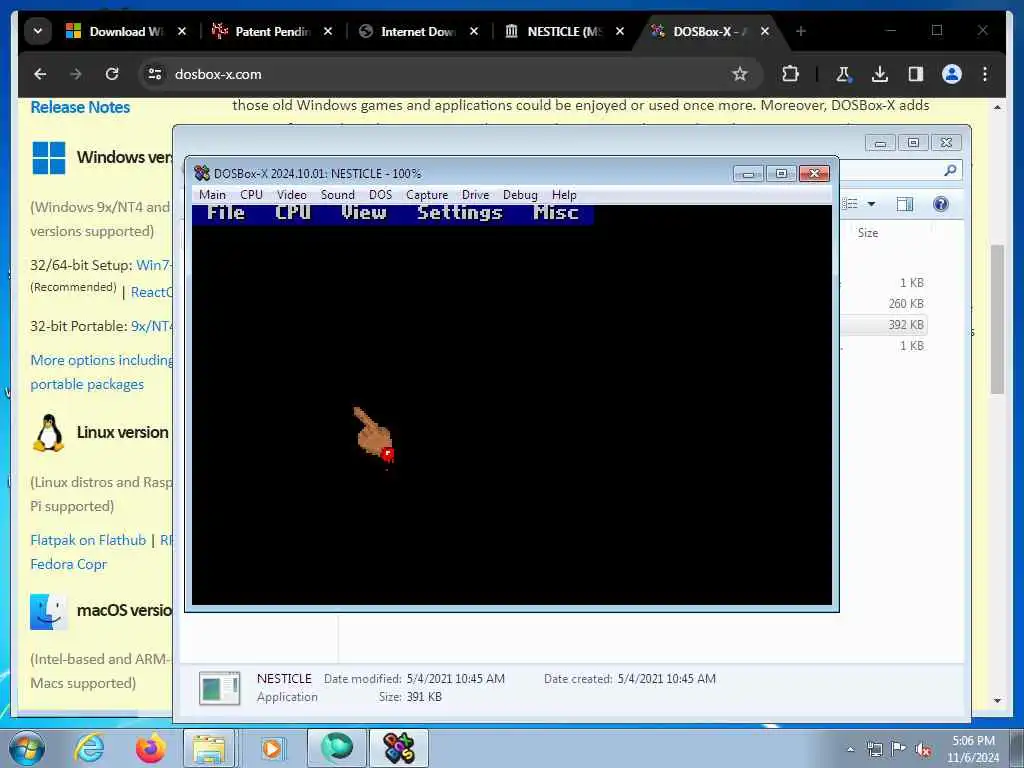Click the Size column header in Explorer

pos(868,232)
